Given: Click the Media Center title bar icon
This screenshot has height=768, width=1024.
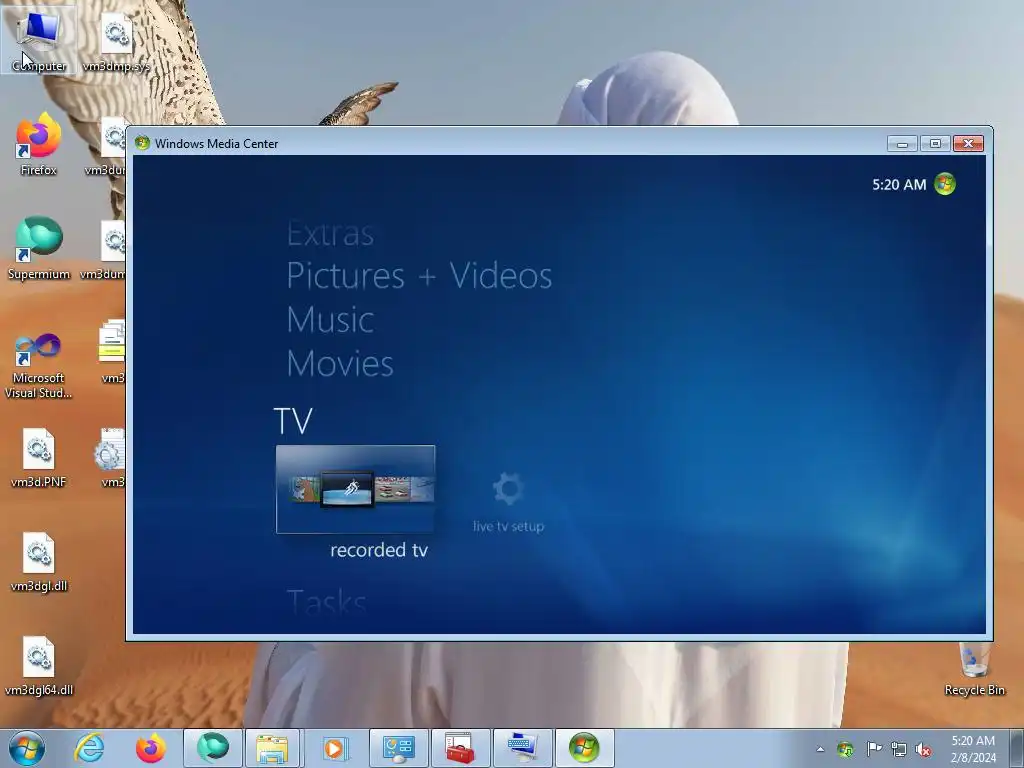Looking at the screenshot, I should tap(142, 143).
